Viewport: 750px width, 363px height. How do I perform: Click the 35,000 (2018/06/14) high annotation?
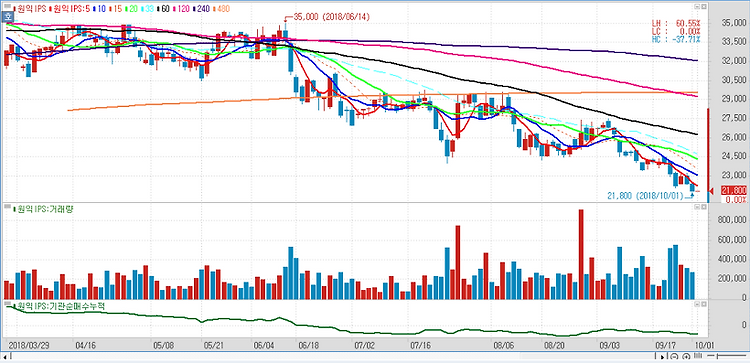(331, 17)
